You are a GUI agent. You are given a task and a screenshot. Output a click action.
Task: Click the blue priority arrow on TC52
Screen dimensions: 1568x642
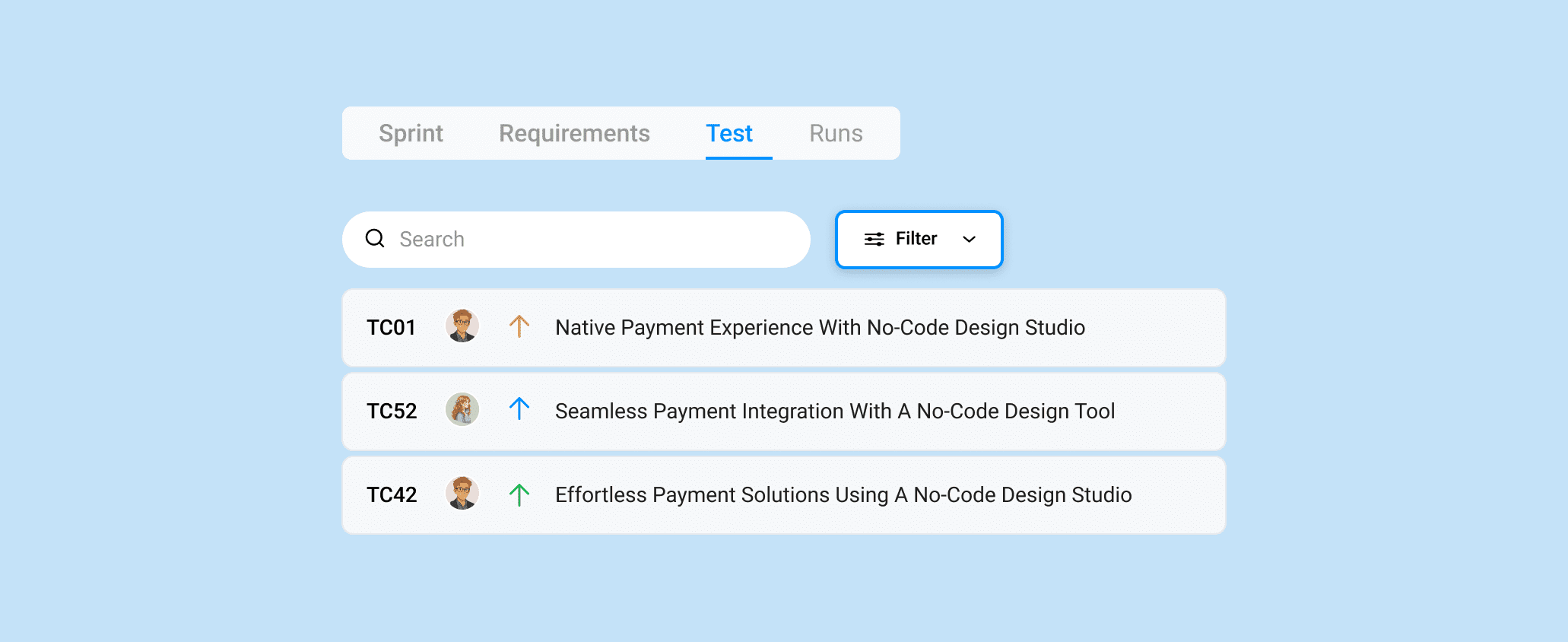coord(519,409)
